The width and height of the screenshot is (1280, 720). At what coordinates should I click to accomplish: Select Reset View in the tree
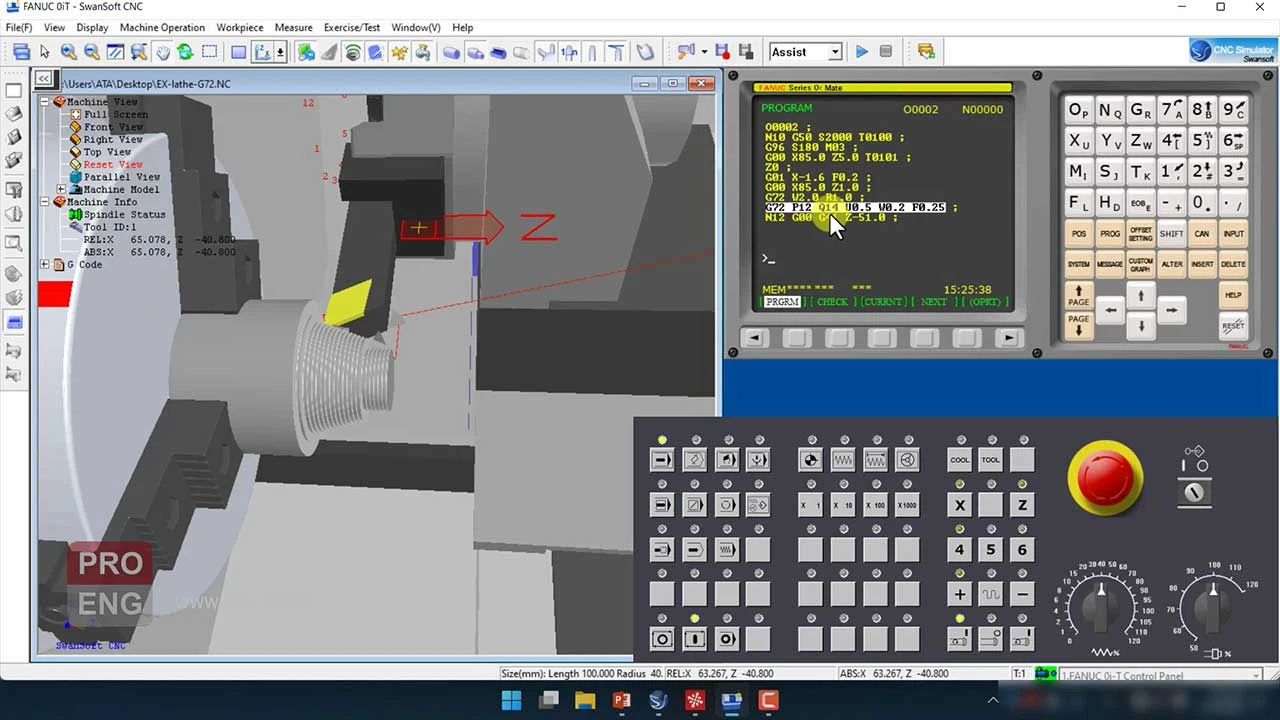(113, 164)
